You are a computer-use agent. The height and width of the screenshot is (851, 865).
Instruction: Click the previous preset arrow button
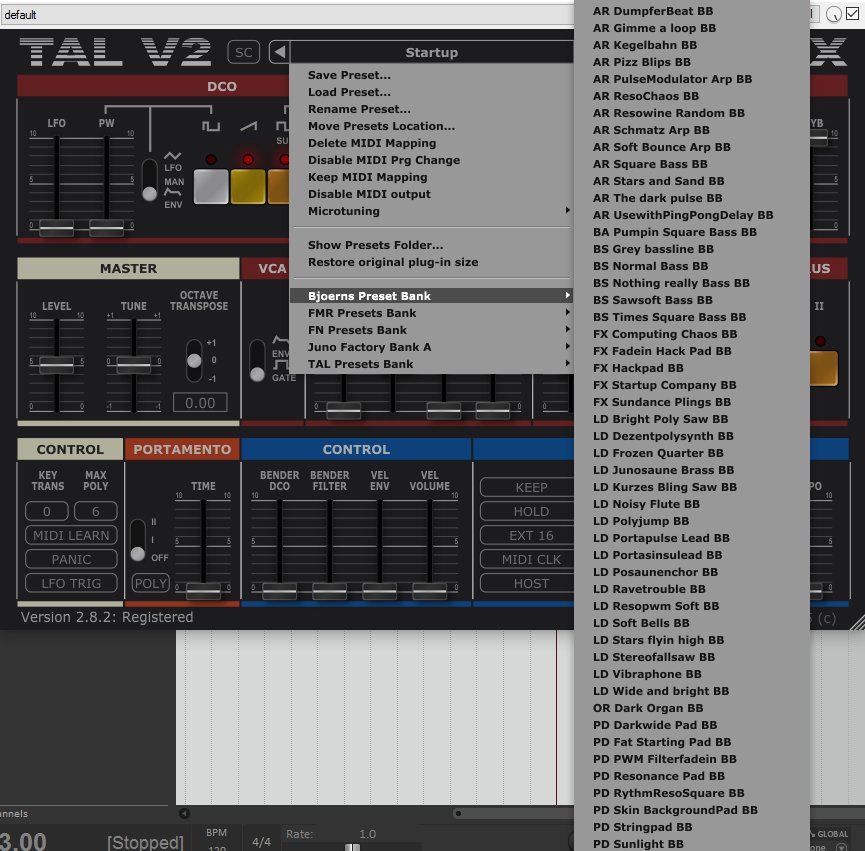280,52
